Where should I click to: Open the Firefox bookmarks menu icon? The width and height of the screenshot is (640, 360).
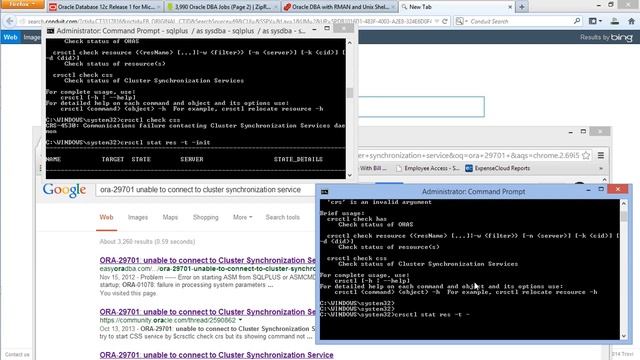tap(595, 21)
